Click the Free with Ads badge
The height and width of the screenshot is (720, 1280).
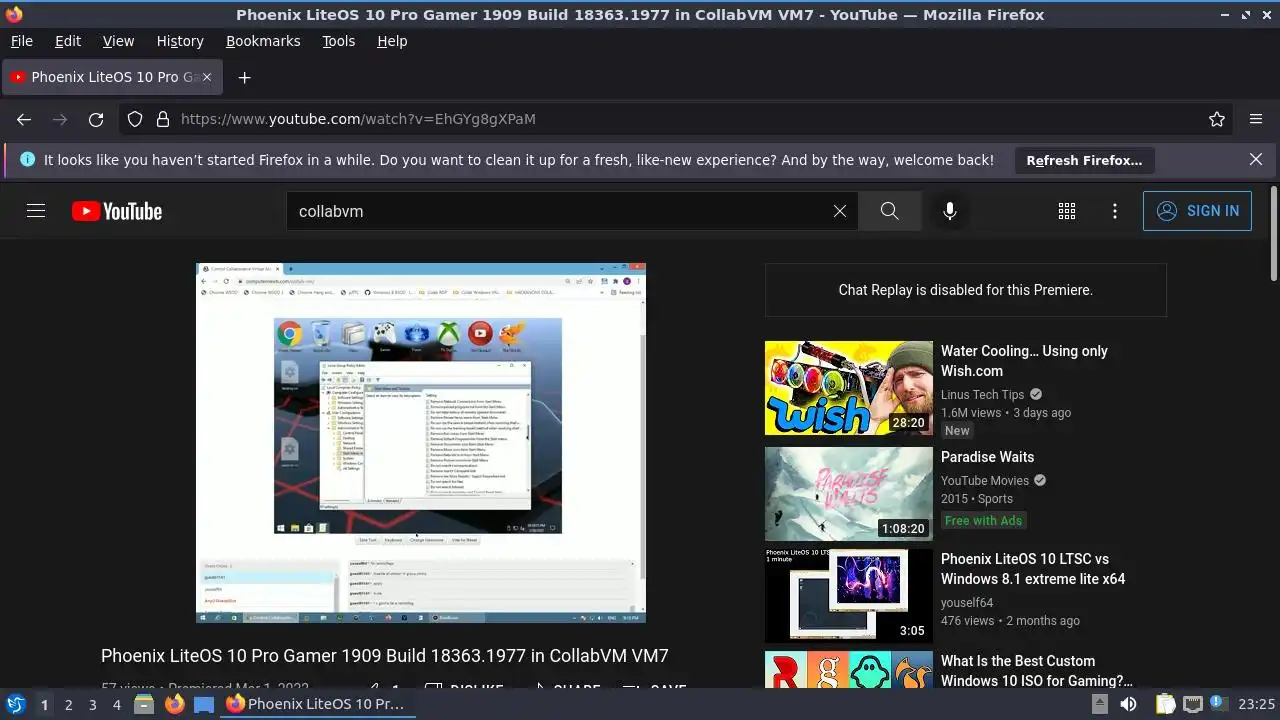(x=984, y=520)
